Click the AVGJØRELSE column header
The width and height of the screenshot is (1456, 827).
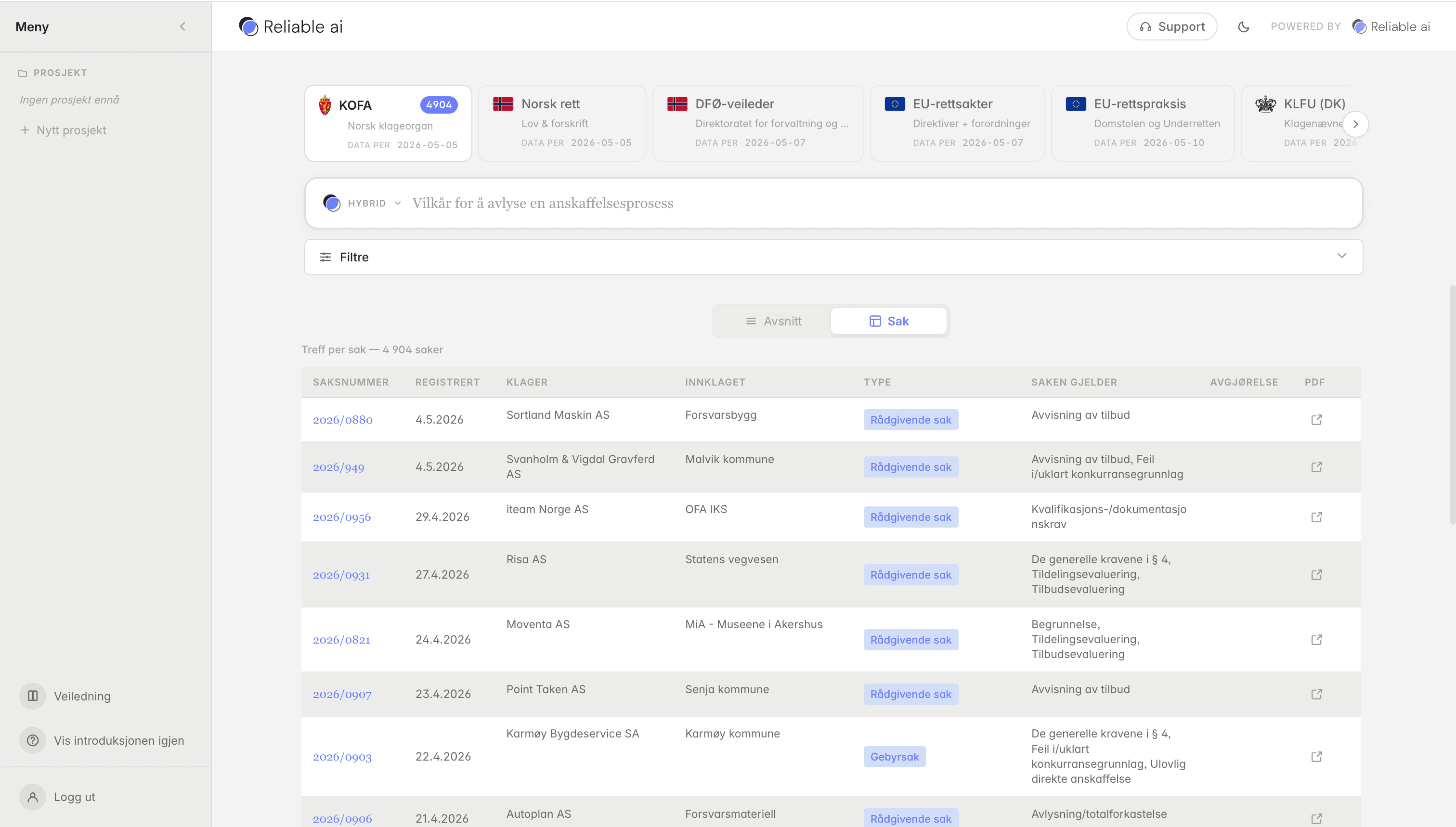(1244, 382)
